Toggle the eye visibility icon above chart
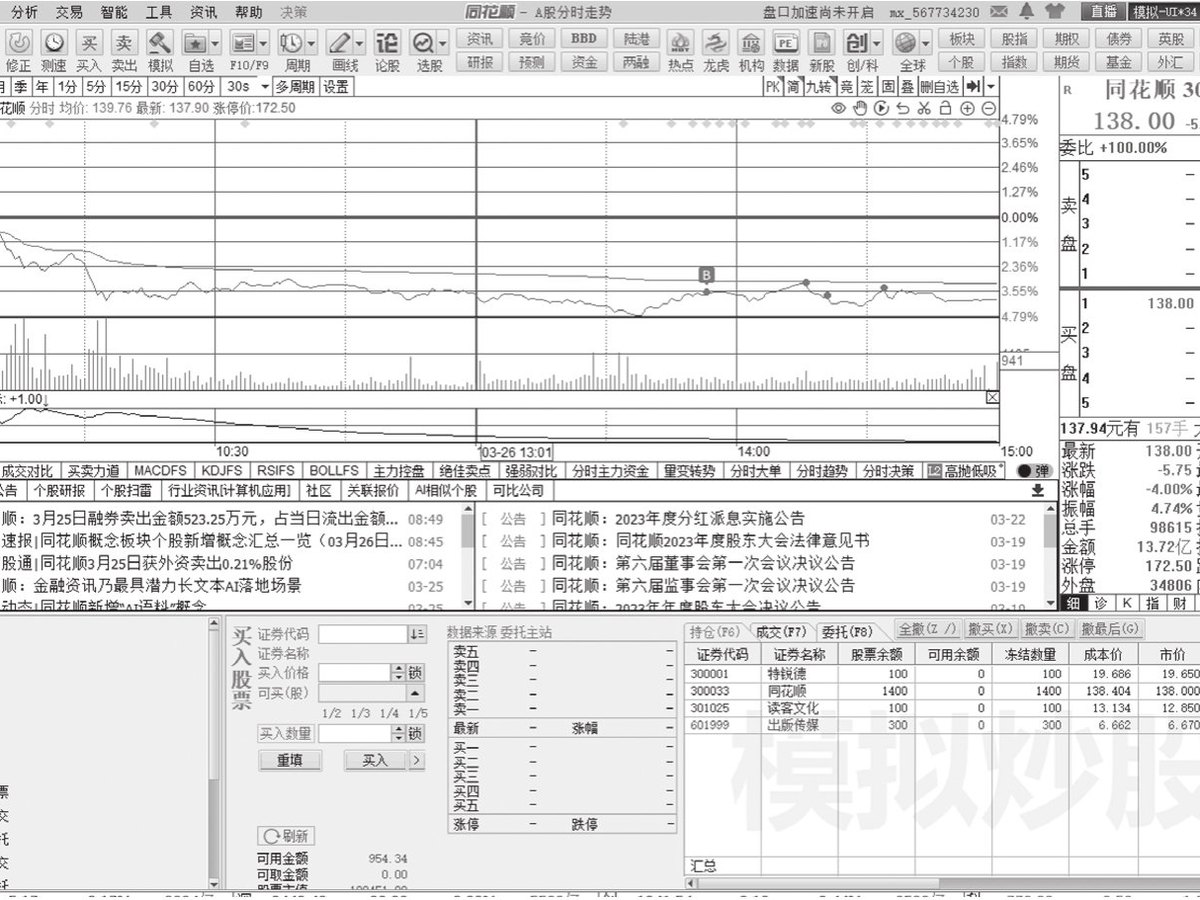Image resolution: width=1200 pixels, height=900 pixels. 838,108
